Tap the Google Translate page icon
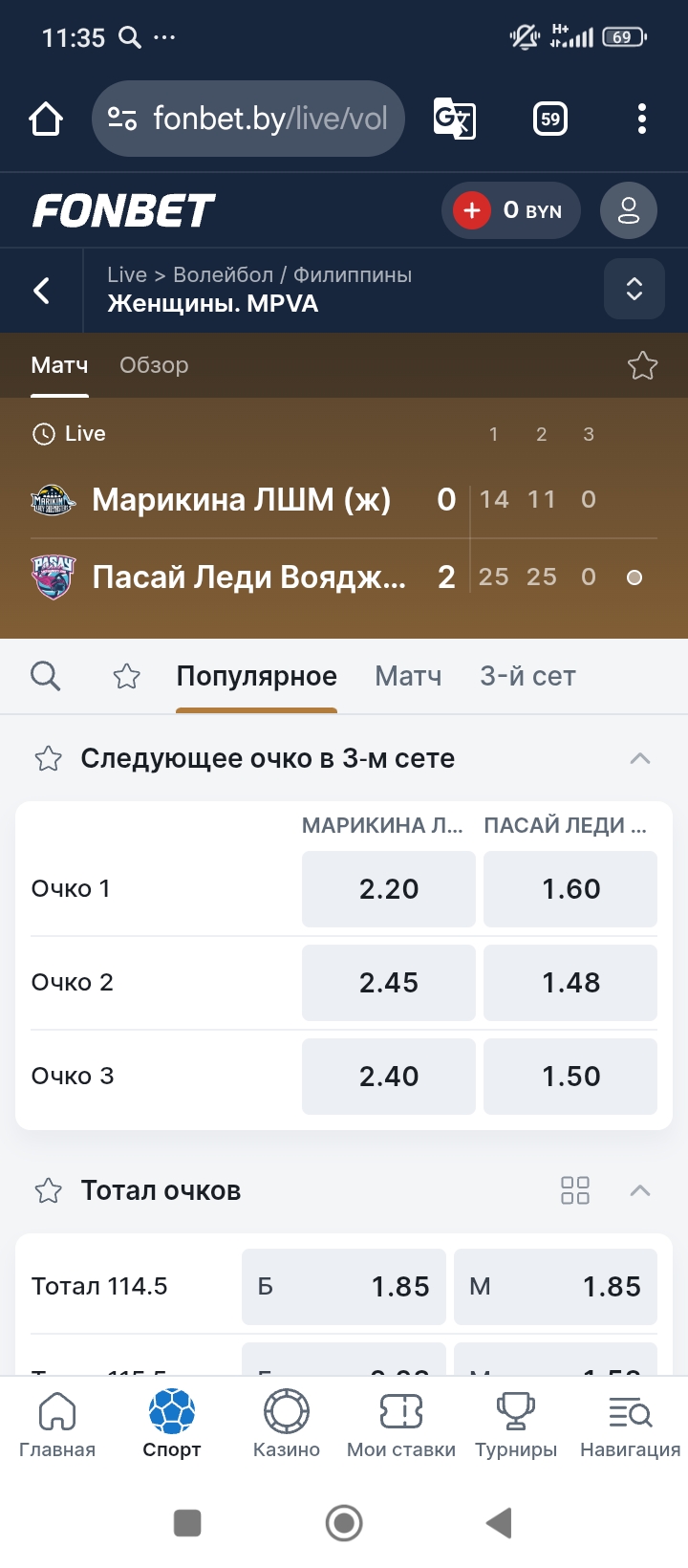The width and height of the screenshot is (688, 1568). (x=454, y=120)
